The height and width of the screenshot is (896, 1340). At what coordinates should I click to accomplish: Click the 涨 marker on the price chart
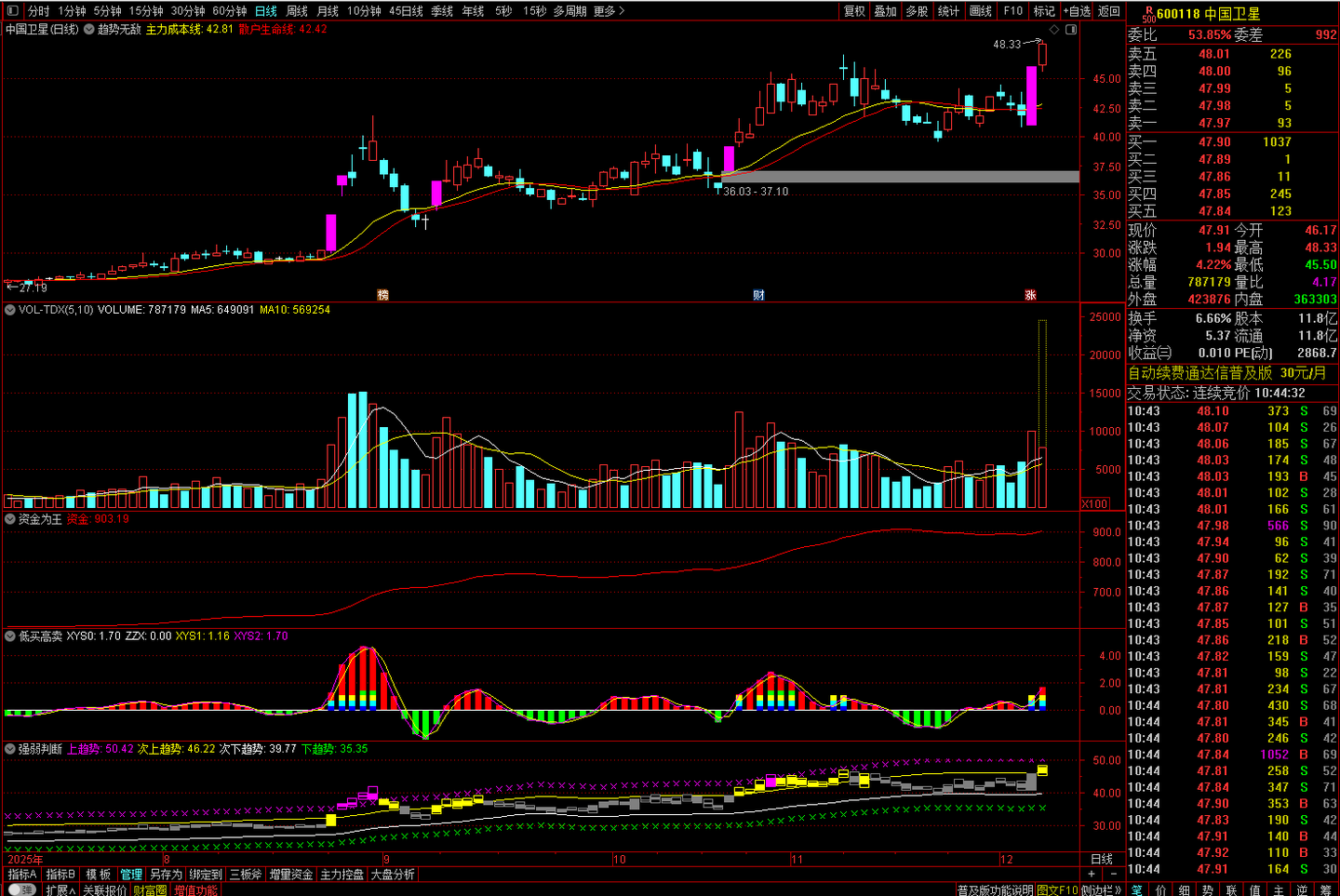(1030, 295)
